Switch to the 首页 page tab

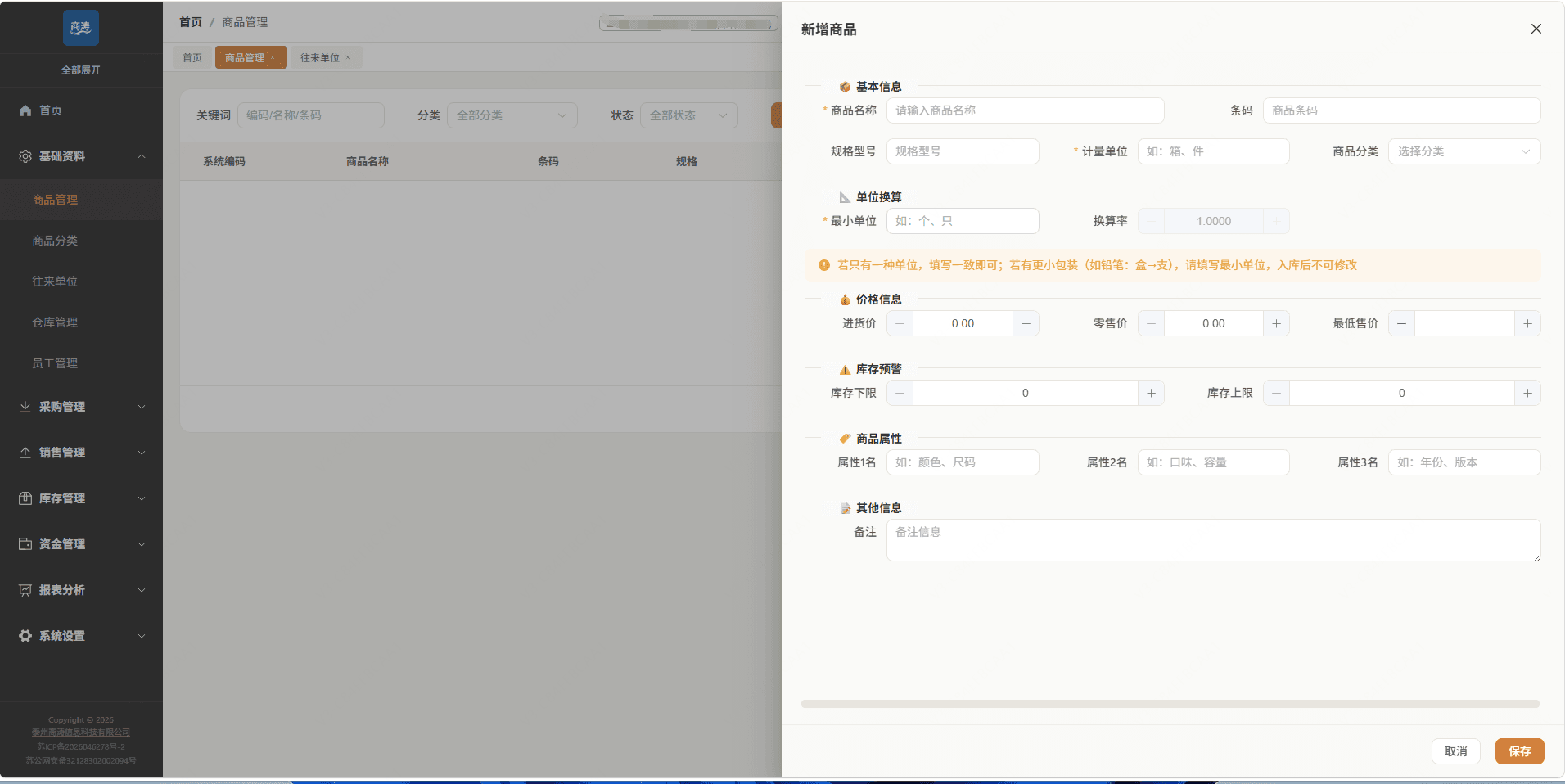[x=192, y=57]
